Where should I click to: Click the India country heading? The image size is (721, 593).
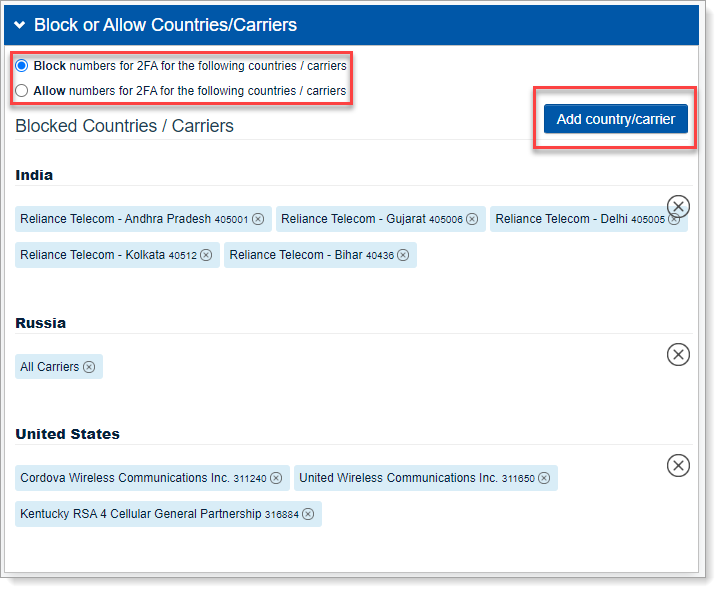pyautogui.click(x=34, y=175)
